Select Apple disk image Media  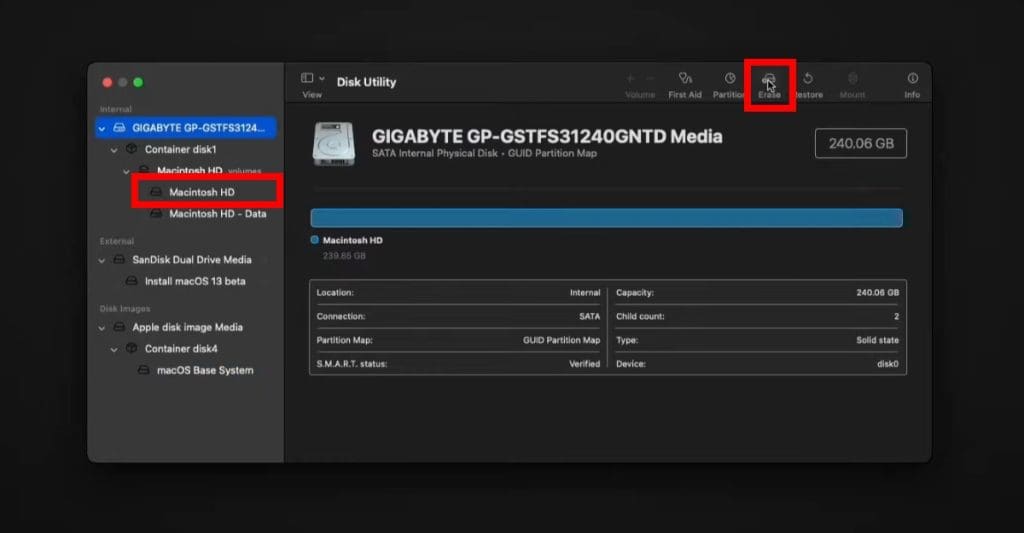tap(187, 327)
